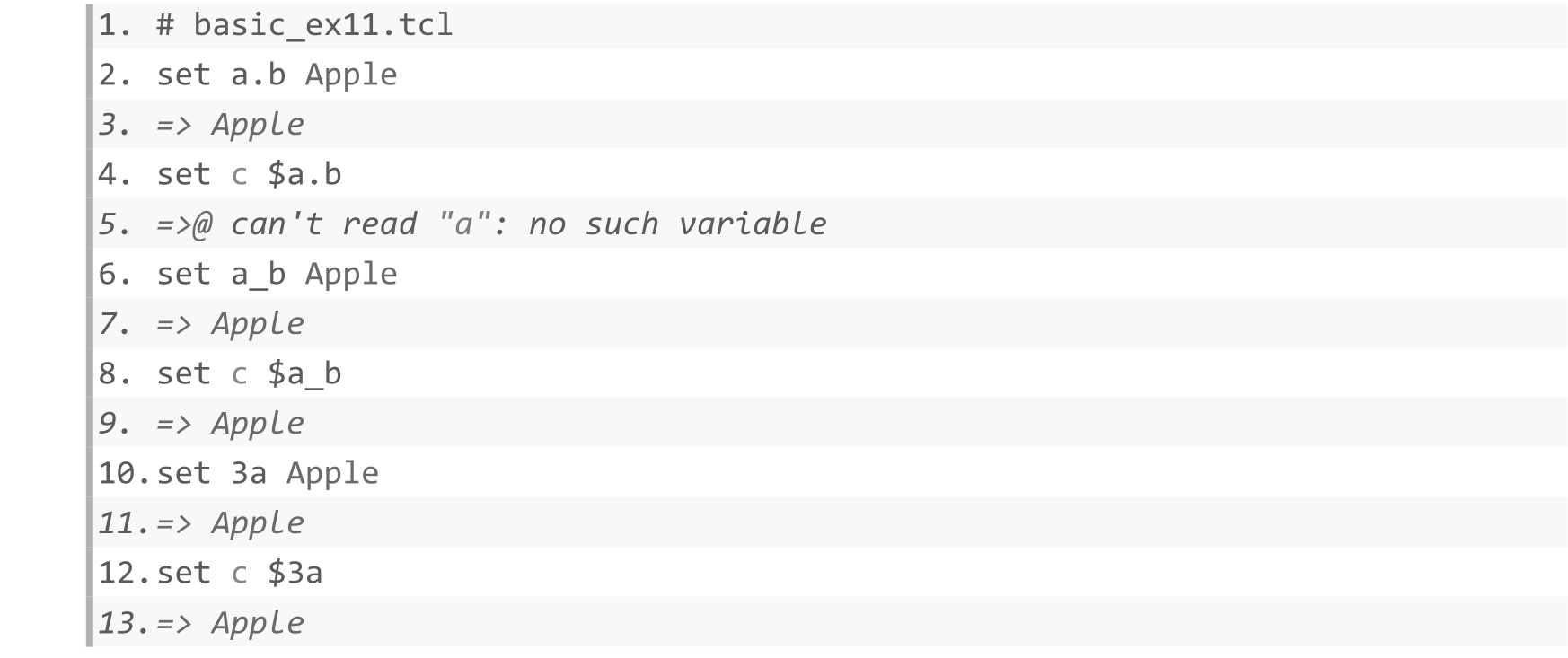Click the final 'Apple' output on line 13
Viewport: 1568px width, 658px height.
pyautogui.click(x=258, y=623)
